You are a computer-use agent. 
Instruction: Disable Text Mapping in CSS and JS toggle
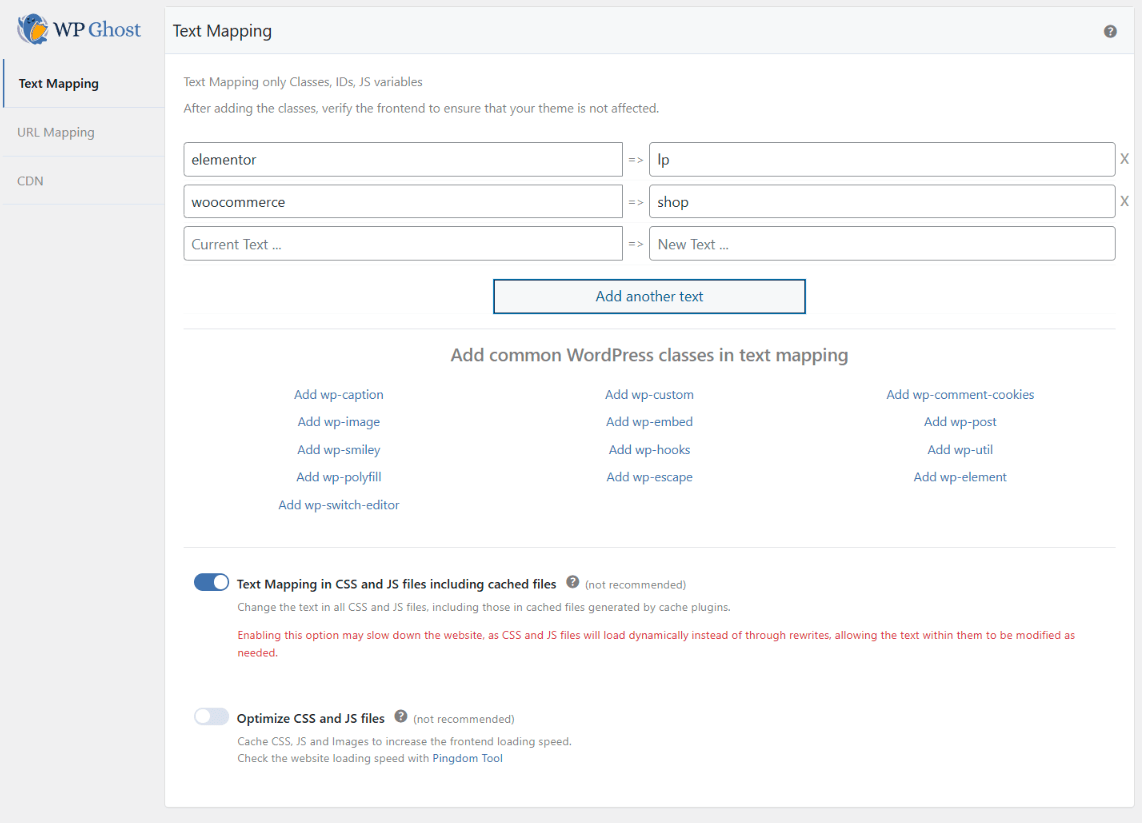point(211,583)
